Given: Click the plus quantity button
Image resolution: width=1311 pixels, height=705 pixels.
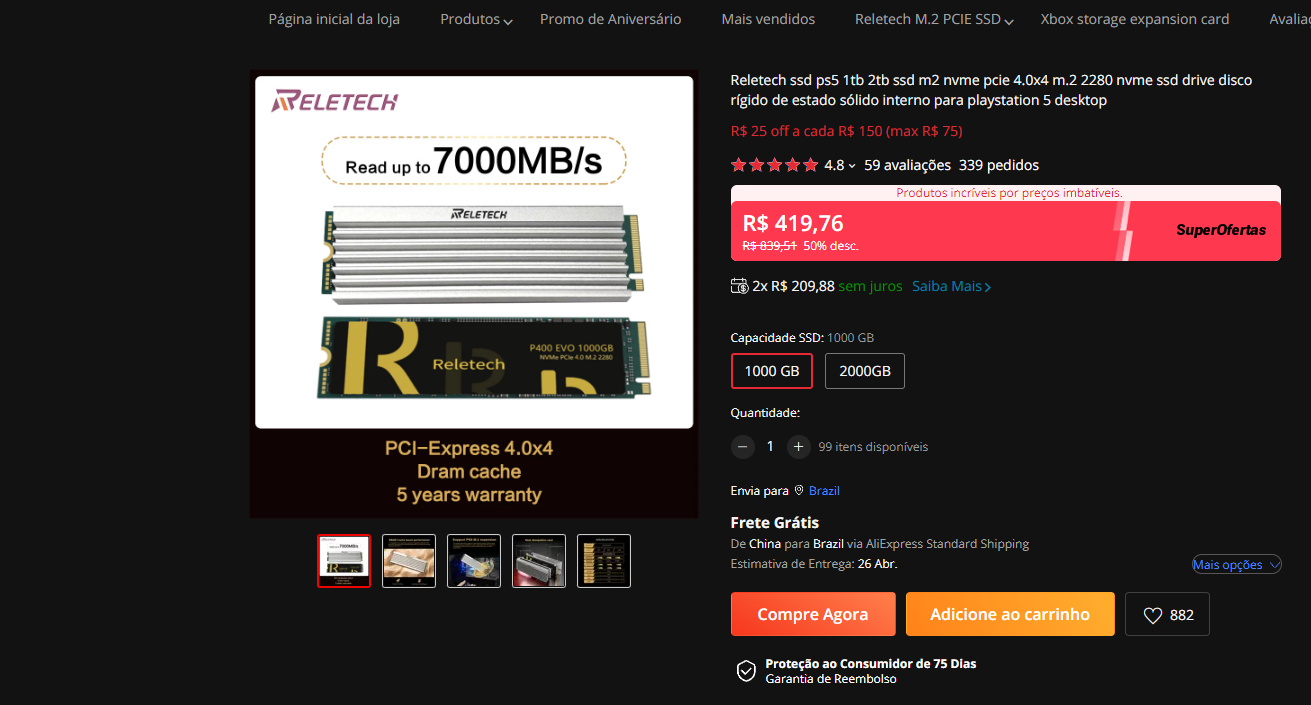Looking at the screenshot, I should [x=798, y=447].
